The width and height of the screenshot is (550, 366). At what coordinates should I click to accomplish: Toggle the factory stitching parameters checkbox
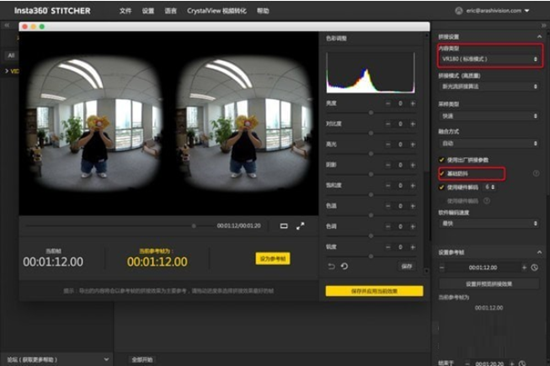442,160
